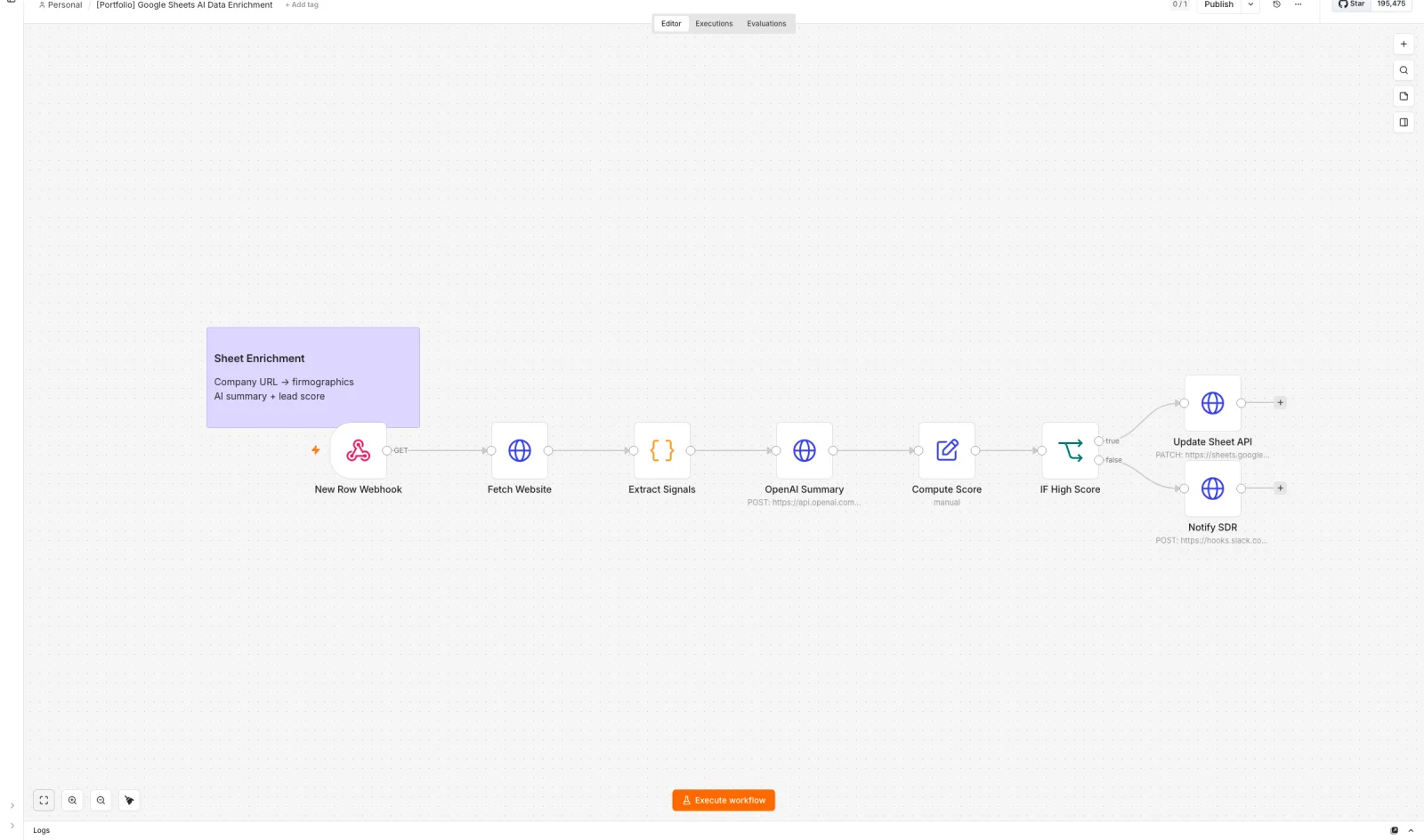Open the Extract Signals code node
Screen dimensions: 1424x840
pos(662,450)
